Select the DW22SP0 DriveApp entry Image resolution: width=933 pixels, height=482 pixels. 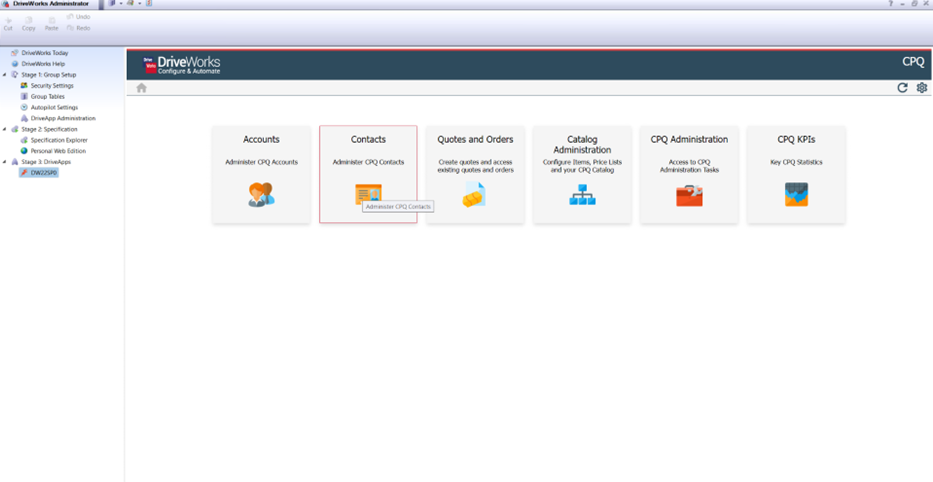coord(39,173)
